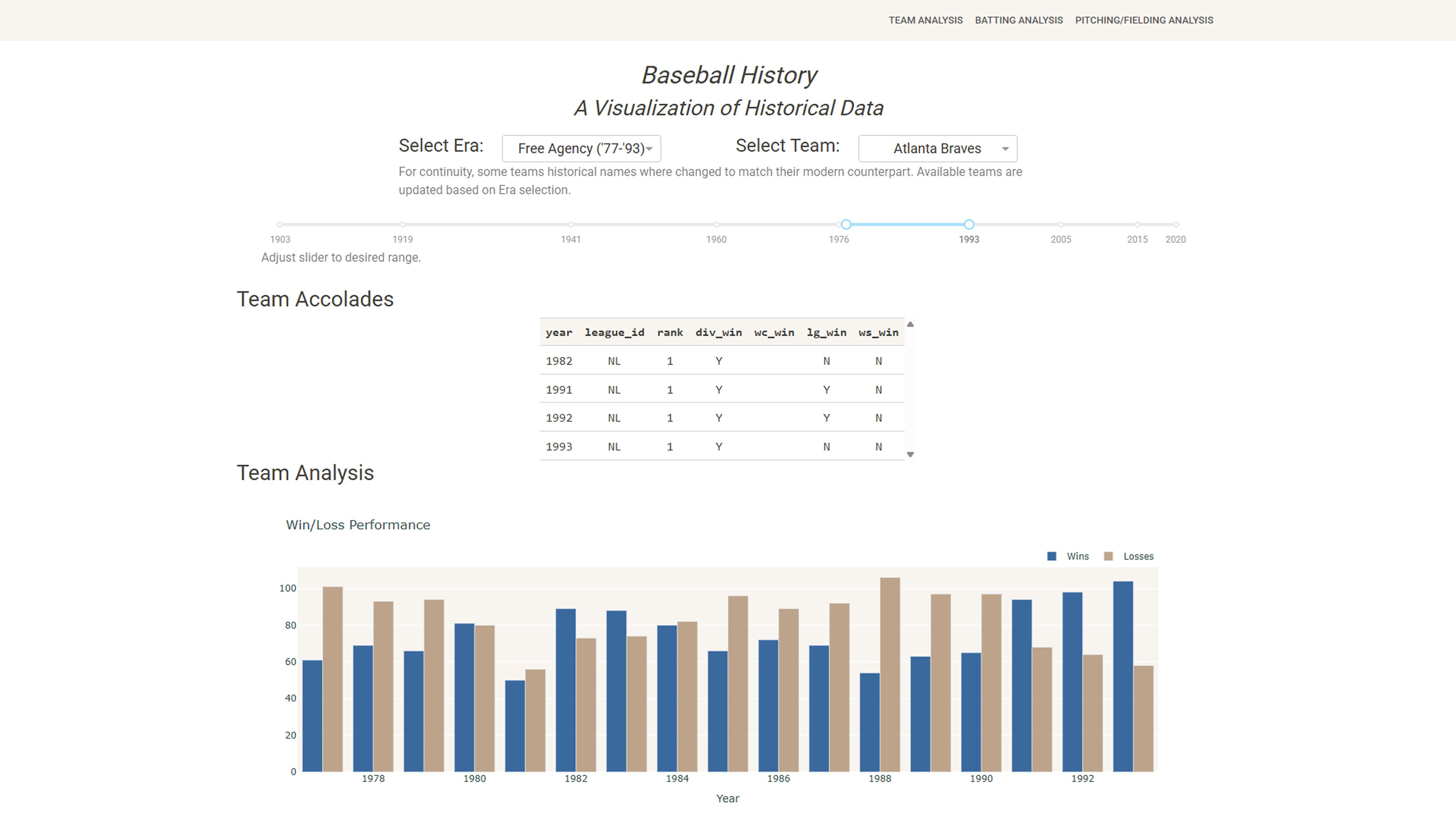Toggle the Losses legend swatch
This screenshot has height=819, width=1456.
tap(1108, 556)
